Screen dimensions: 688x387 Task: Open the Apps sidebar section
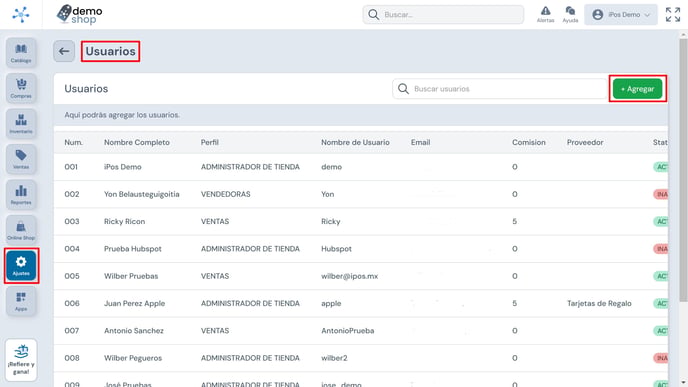click(x=21, y=301)
